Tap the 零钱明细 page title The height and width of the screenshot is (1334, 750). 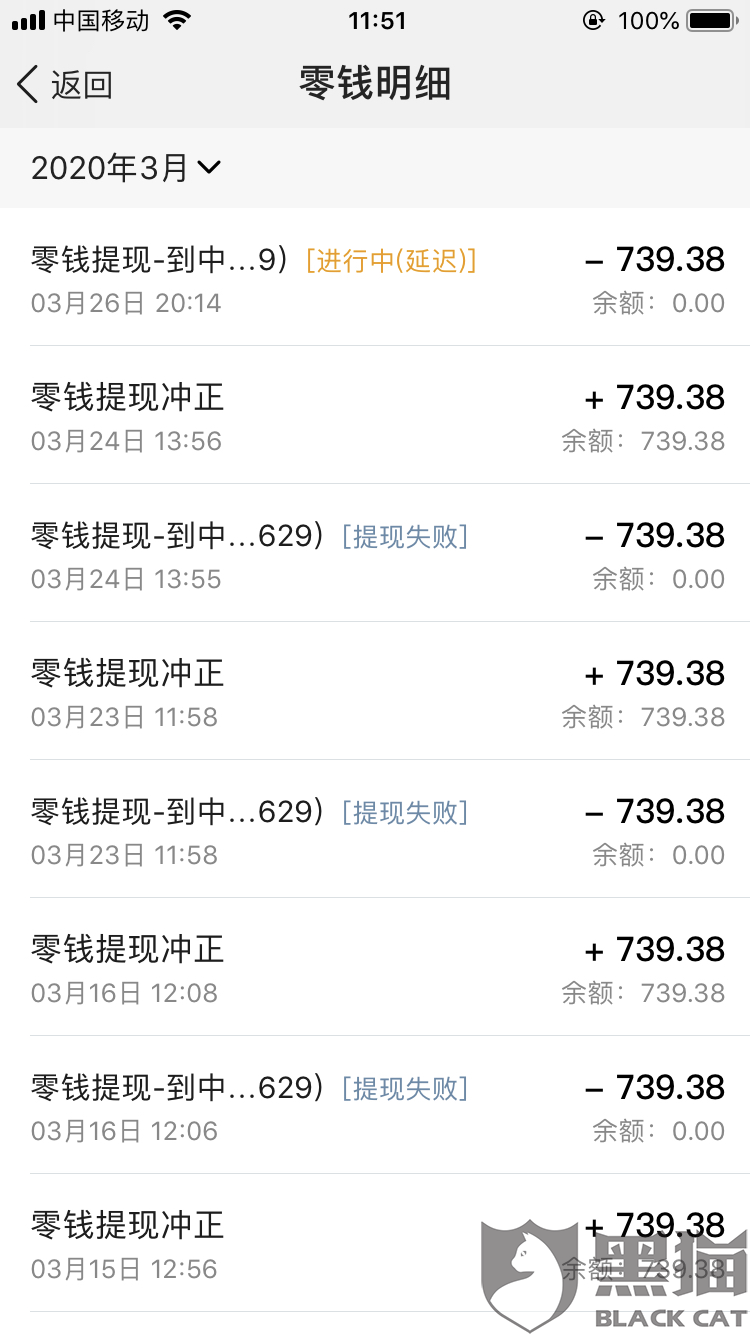coord(375,84)
